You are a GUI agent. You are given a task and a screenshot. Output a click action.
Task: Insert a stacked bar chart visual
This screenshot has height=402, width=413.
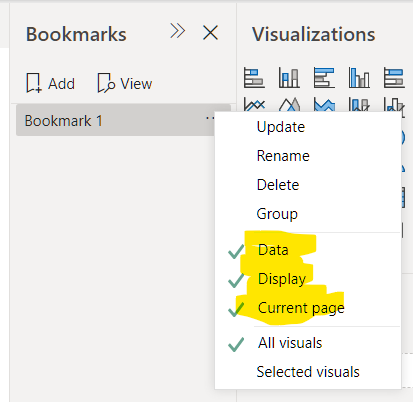click(254, 77)
